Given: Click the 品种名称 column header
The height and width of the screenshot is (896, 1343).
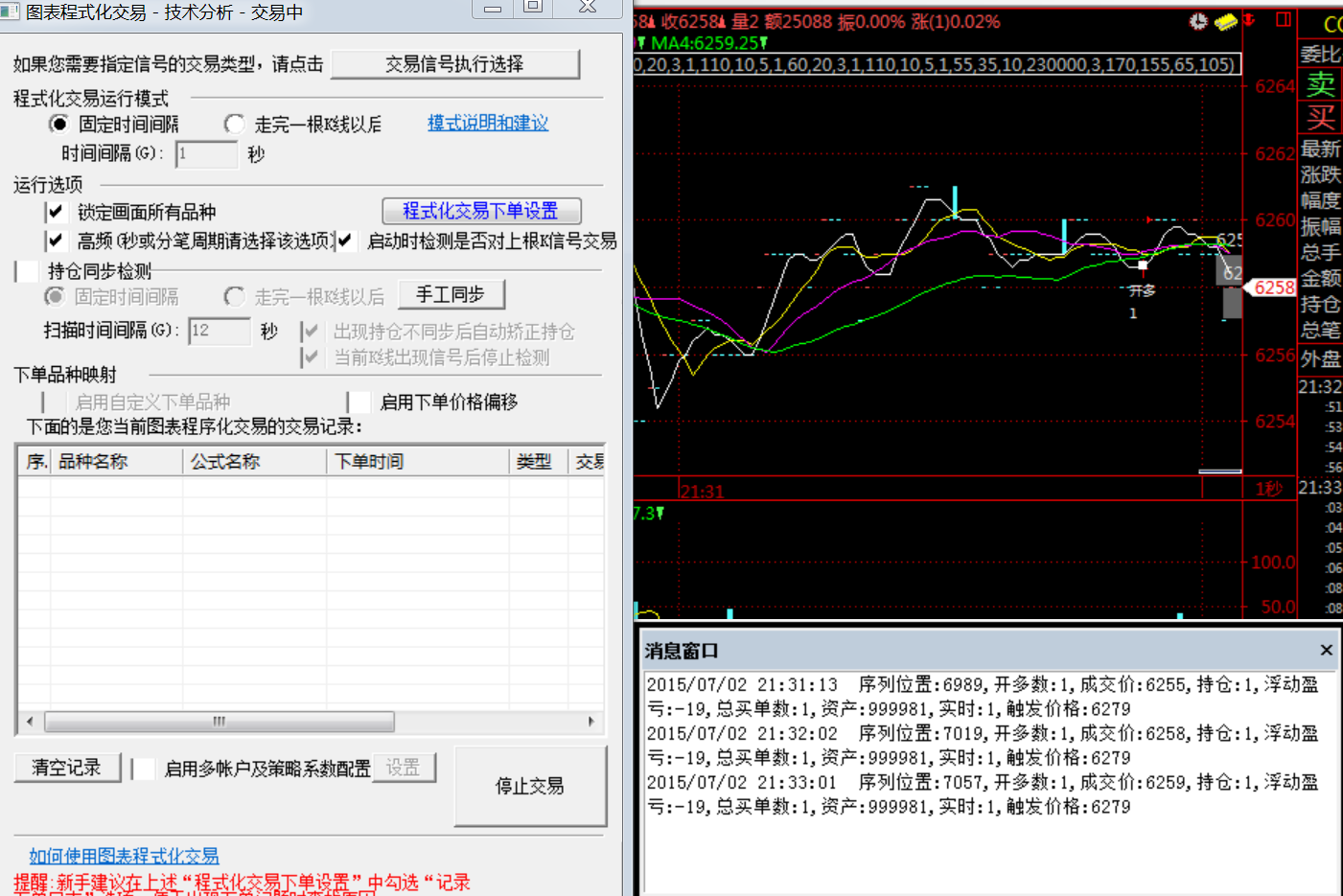Looking at the screenshot, I should click(116, 461).
